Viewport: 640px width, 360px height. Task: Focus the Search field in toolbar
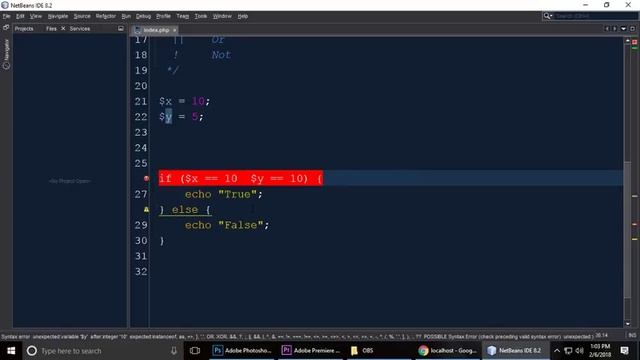[596, 16]
